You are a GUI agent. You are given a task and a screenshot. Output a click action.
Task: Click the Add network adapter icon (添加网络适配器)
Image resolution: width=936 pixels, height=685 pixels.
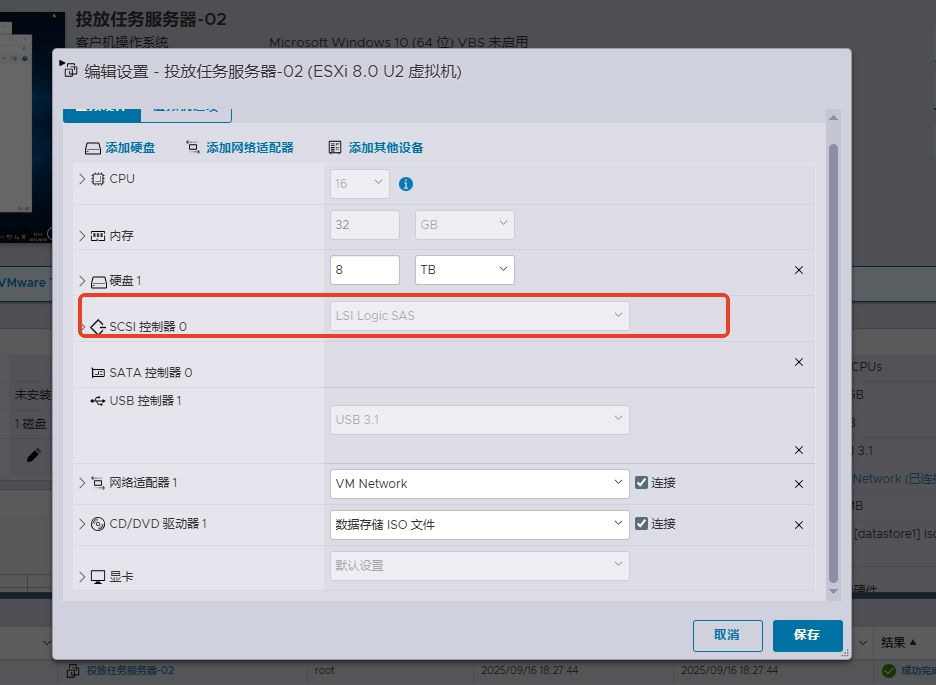click(x=193, y=147)
